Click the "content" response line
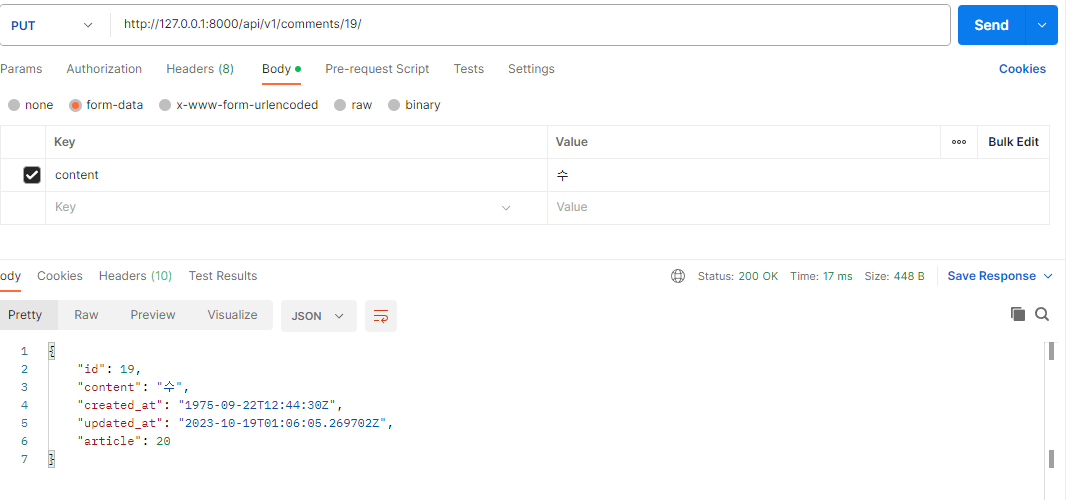 pos(133,387)
